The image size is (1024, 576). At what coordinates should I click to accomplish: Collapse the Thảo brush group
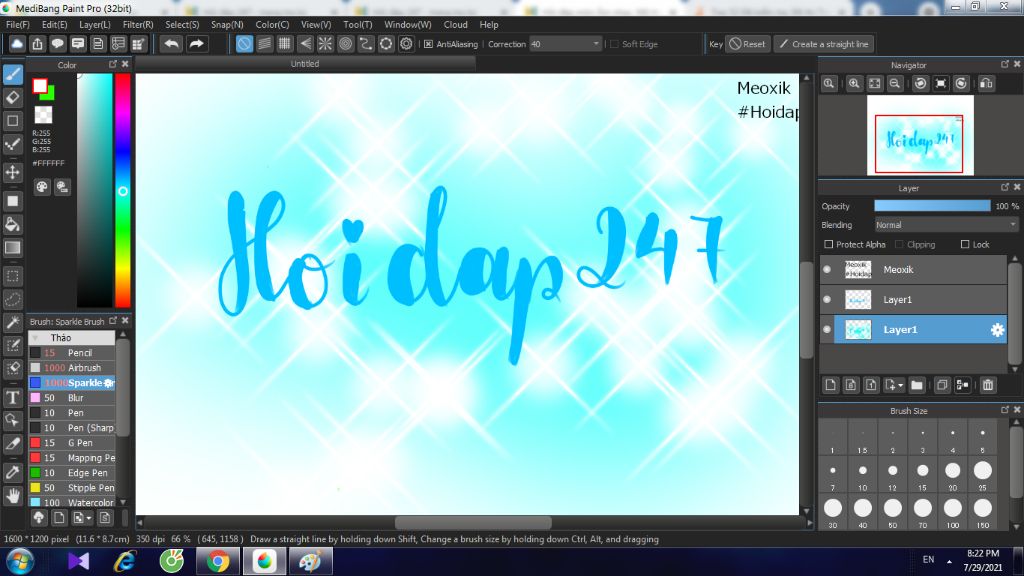coord(35,338)
